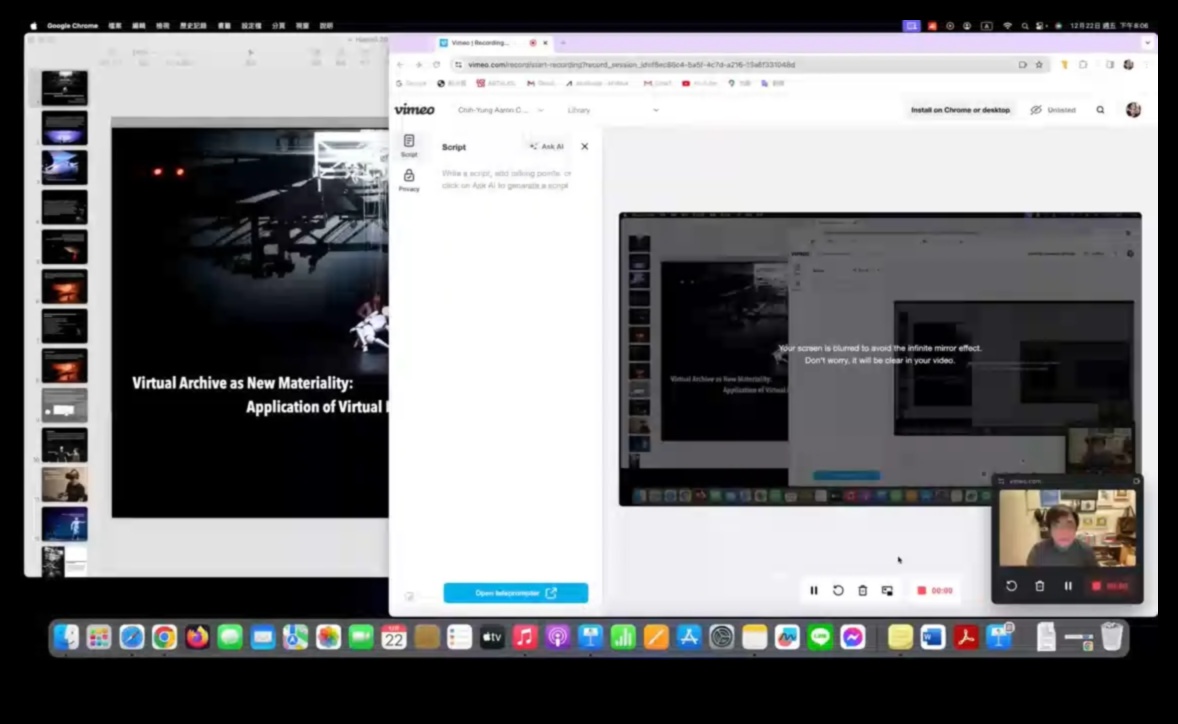Stop recording with the red 00:00 button
Screen dimensions: 1178x724
935,591
